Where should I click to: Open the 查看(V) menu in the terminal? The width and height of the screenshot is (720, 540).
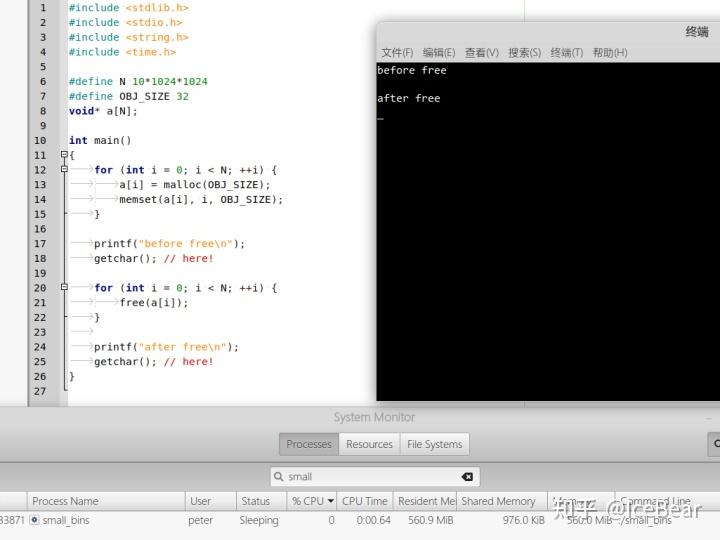click(482, 53)
